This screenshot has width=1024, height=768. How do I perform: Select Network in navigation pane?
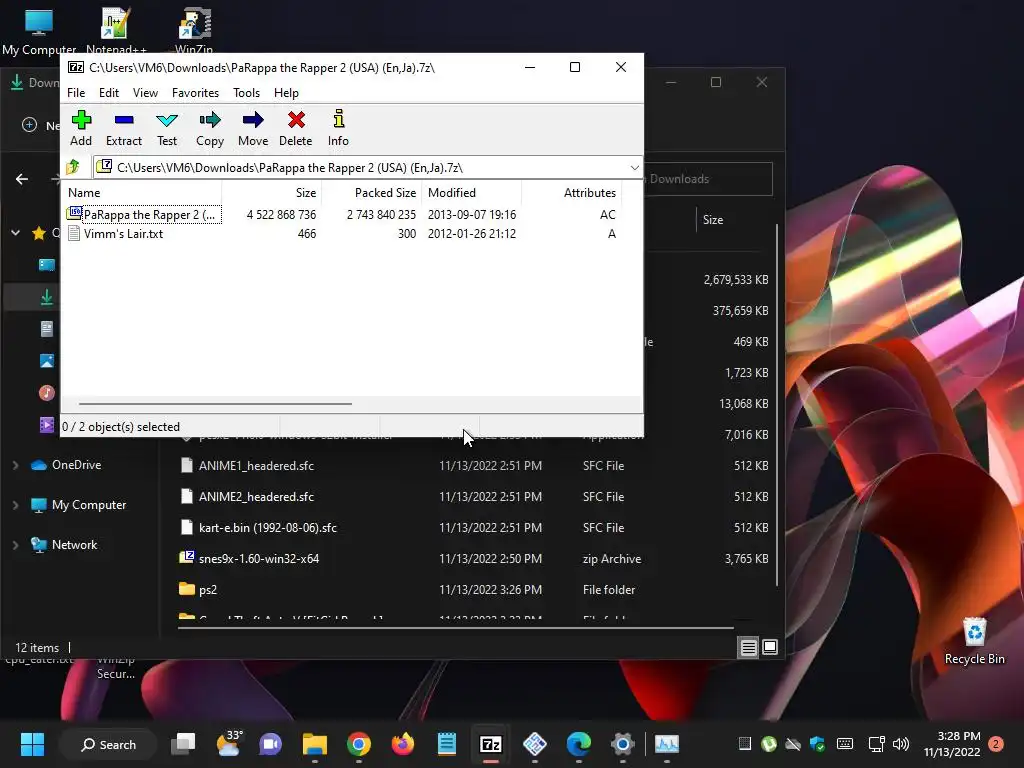coord(64,545)
